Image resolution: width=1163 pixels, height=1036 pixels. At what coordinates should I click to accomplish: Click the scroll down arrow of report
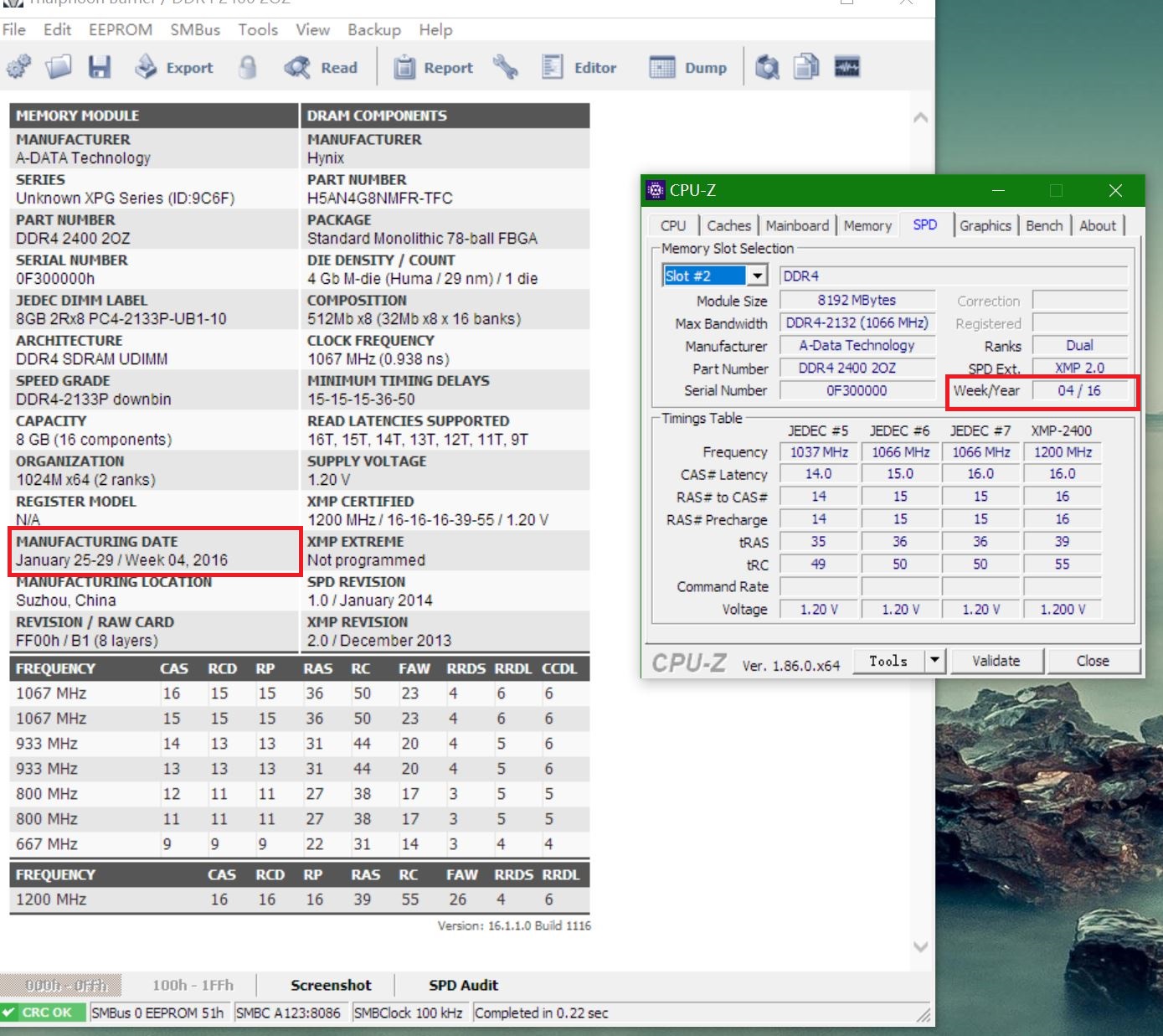(x=920, y=947)
